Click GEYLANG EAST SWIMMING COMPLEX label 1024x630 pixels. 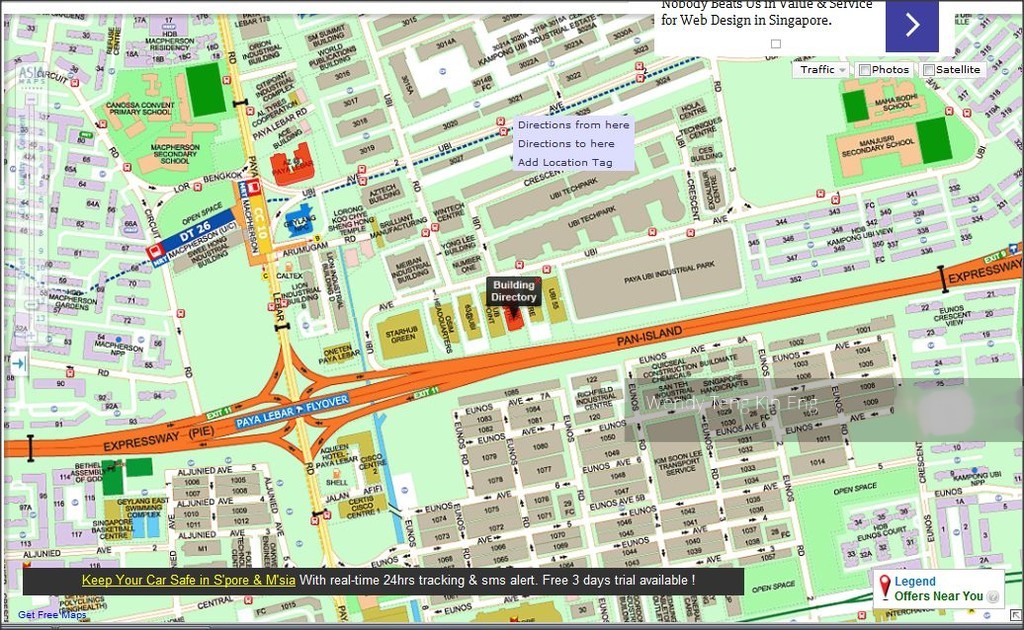143,508
